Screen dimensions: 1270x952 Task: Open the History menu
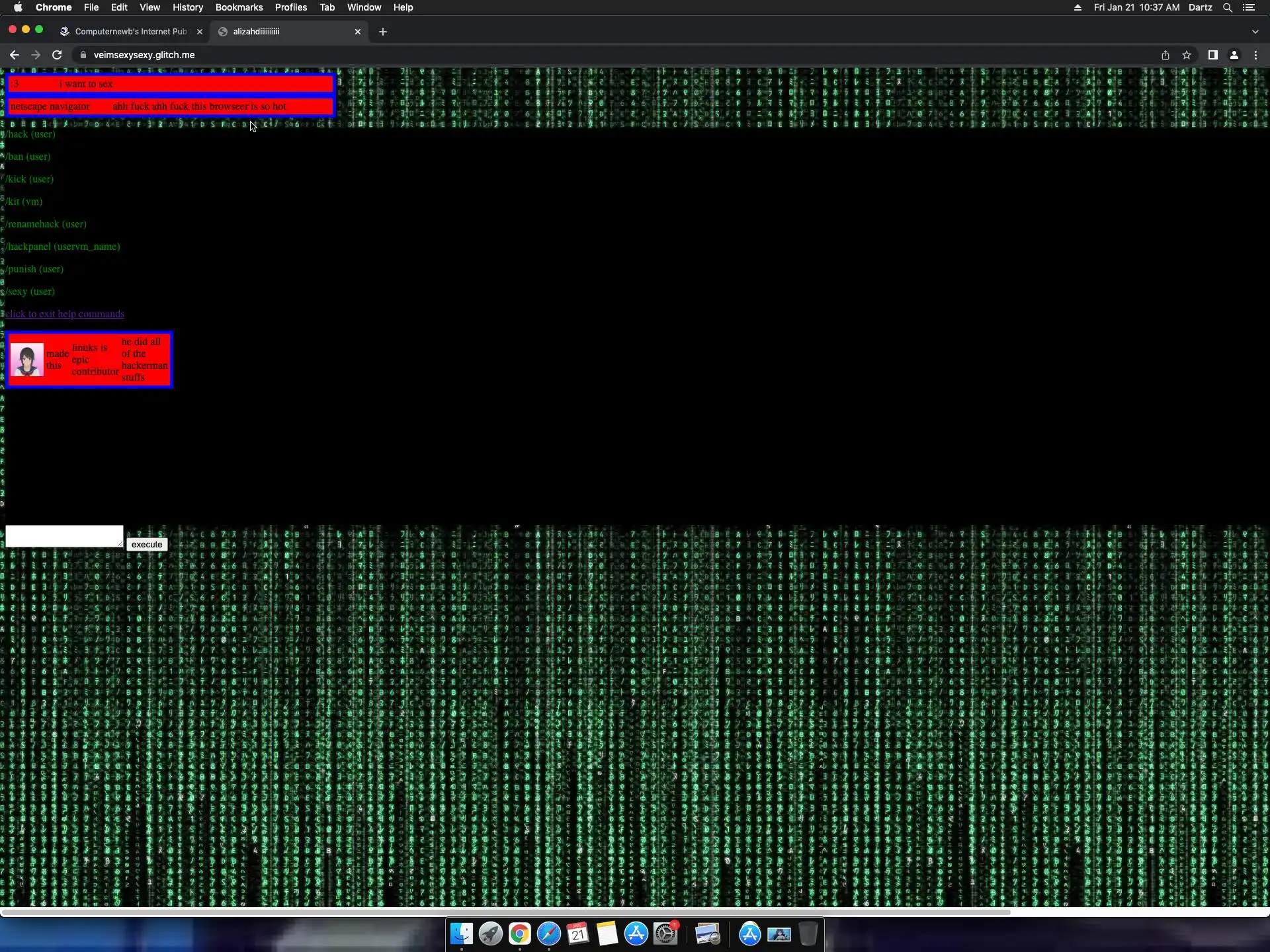click(x=187, y=7)
